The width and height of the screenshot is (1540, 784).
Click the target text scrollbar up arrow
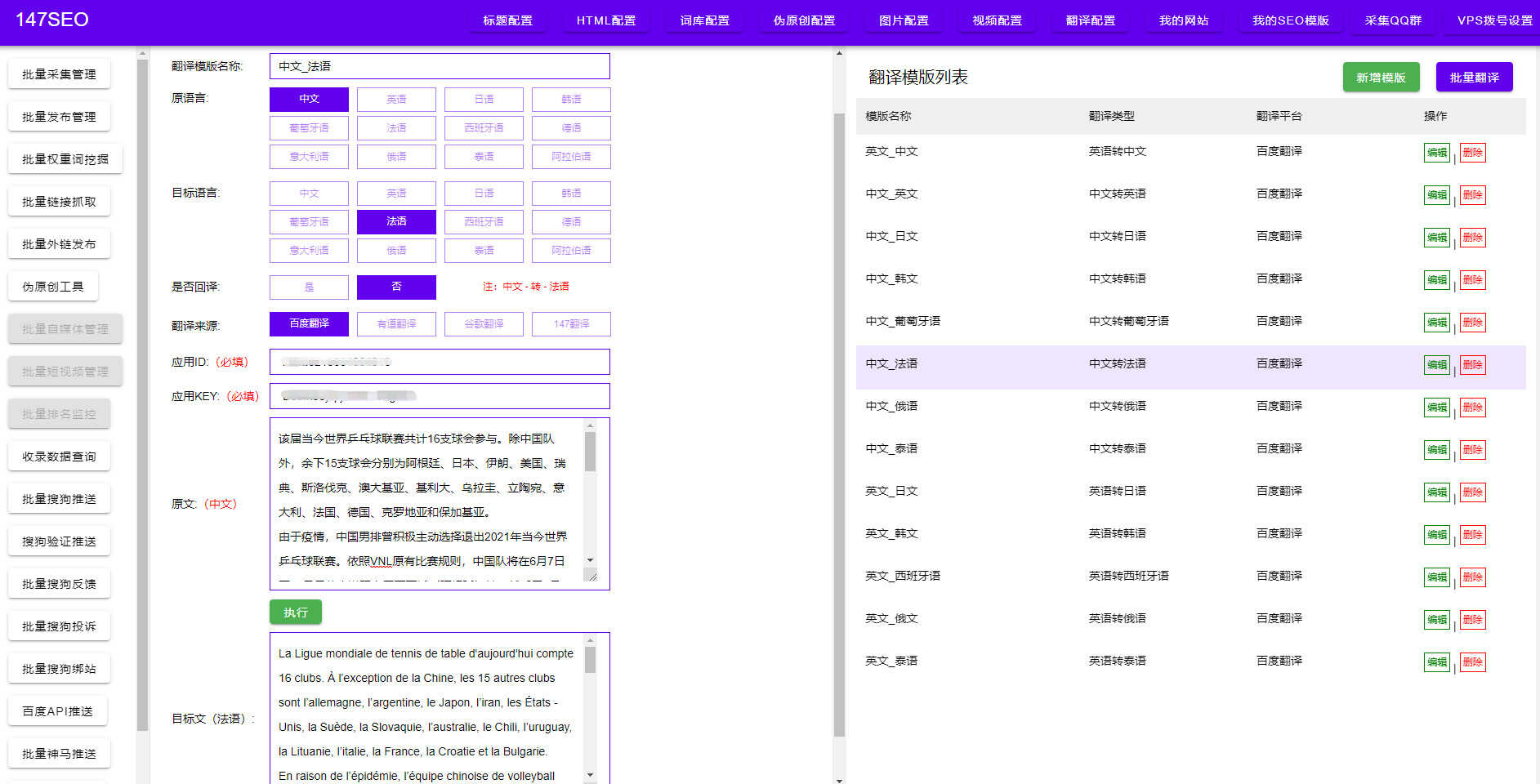click(x=590, y=640)
